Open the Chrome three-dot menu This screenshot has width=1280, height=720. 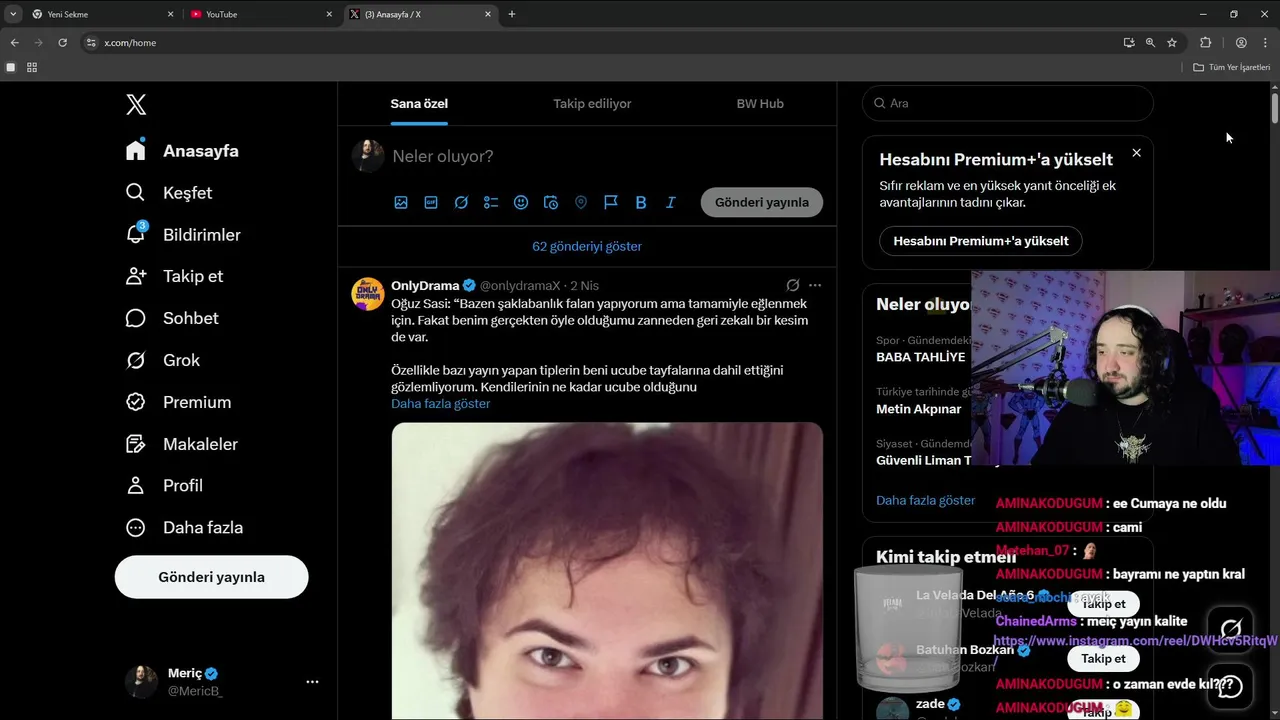coord(1266,43)
